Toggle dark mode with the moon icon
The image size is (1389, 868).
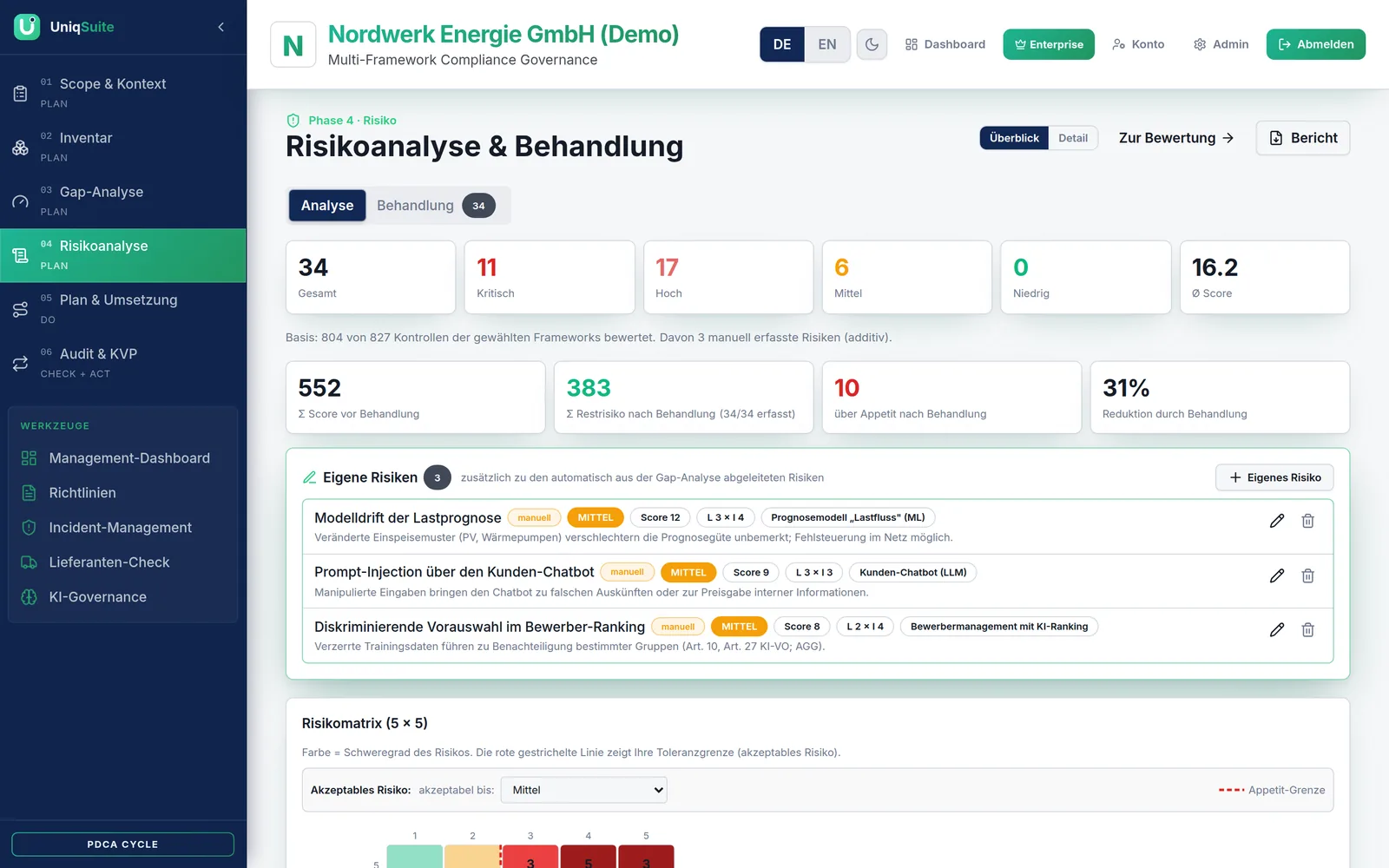click(872, 44)
